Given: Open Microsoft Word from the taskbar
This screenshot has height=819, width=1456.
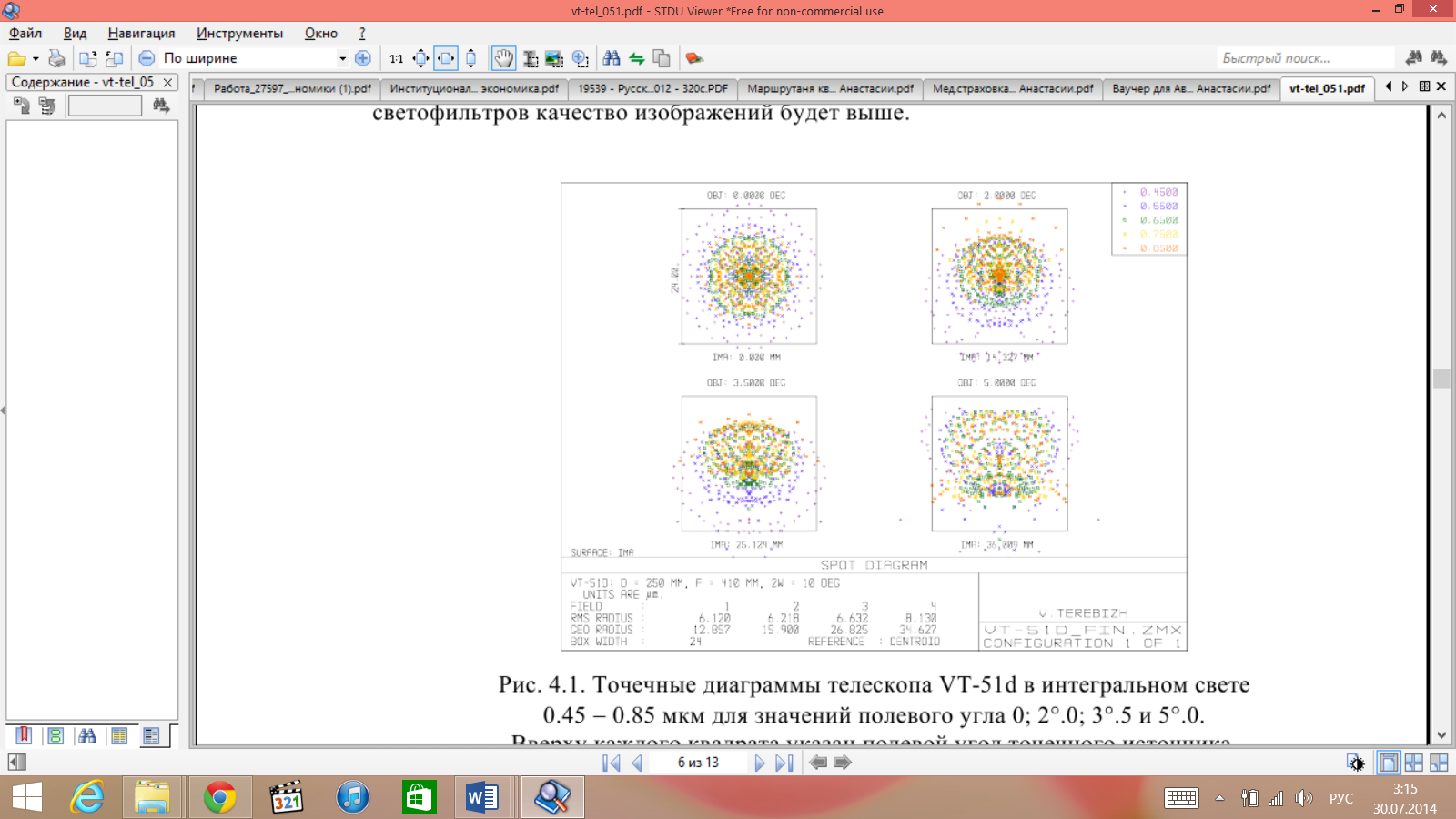Looking at the screenshot, I should 481,798.
